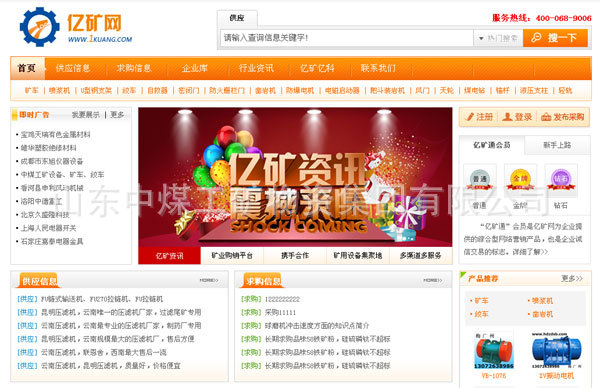This screenshot has height=388, width=600.
Task: Click 更多>> in the 产品推荐 panel
Action: tap(572, 279)
